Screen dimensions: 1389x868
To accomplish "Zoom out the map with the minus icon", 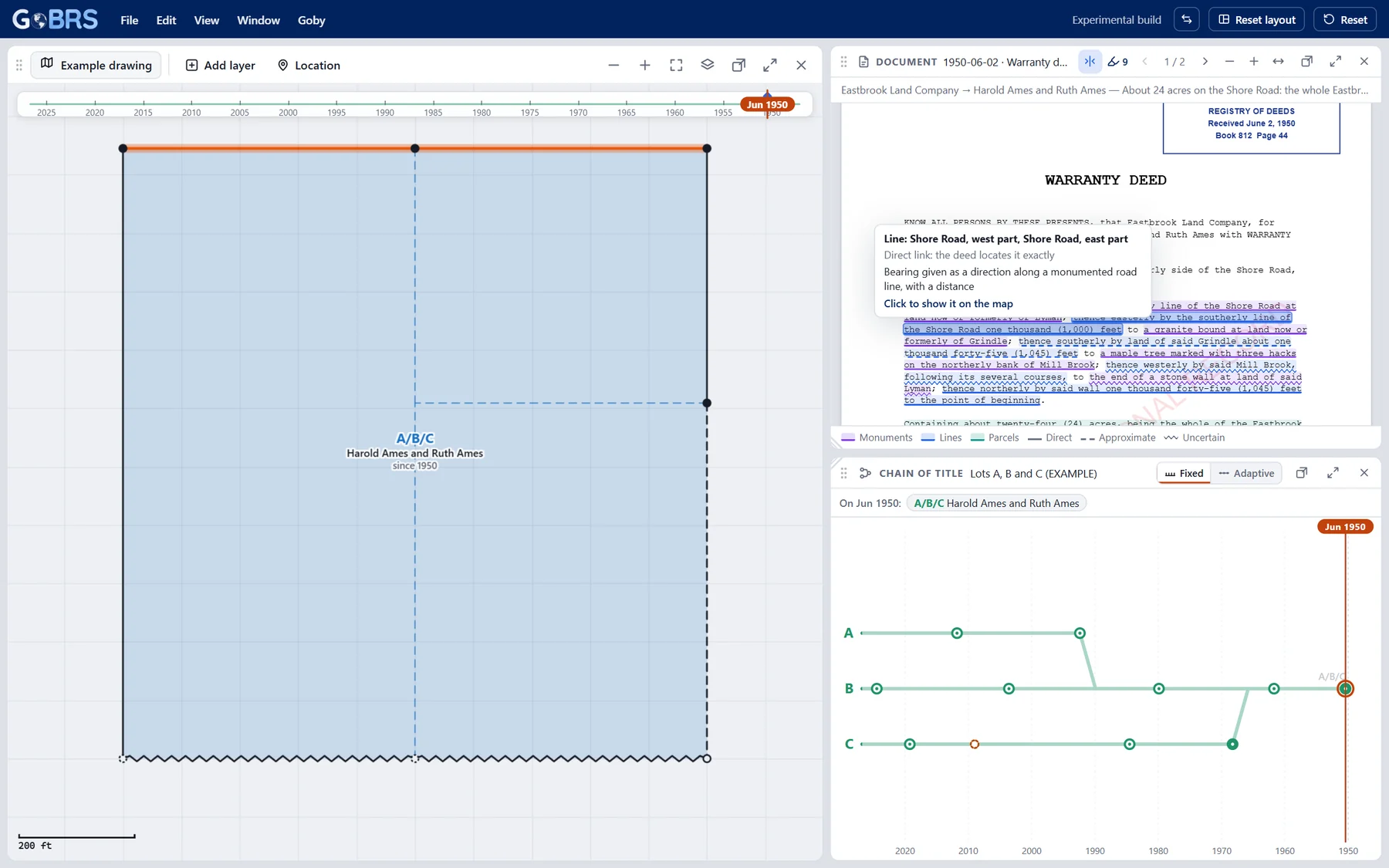I will click(x=613, y=65).
